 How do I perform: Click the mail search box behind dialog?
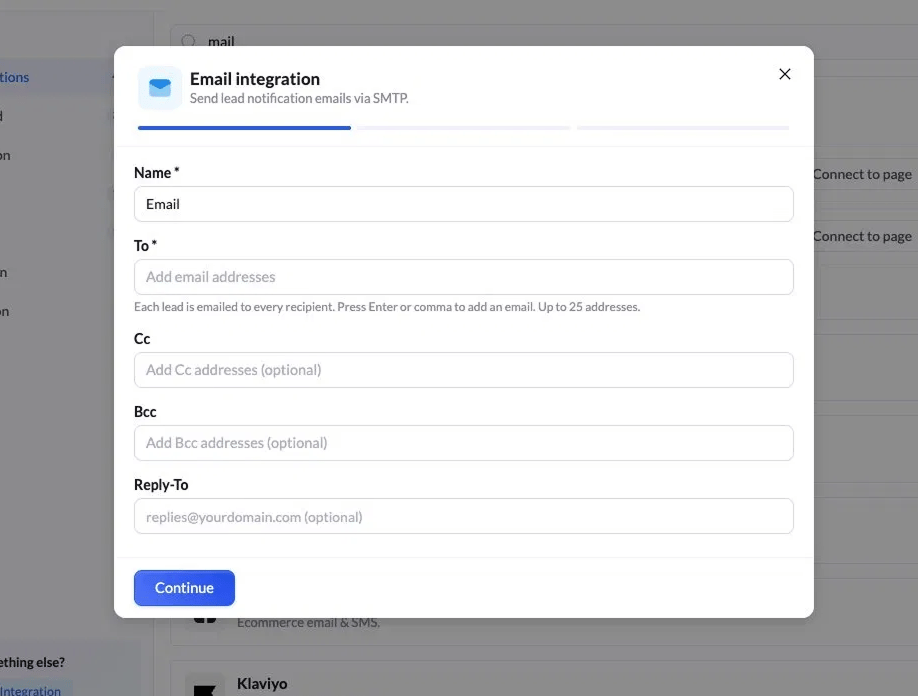click(544, 41)
